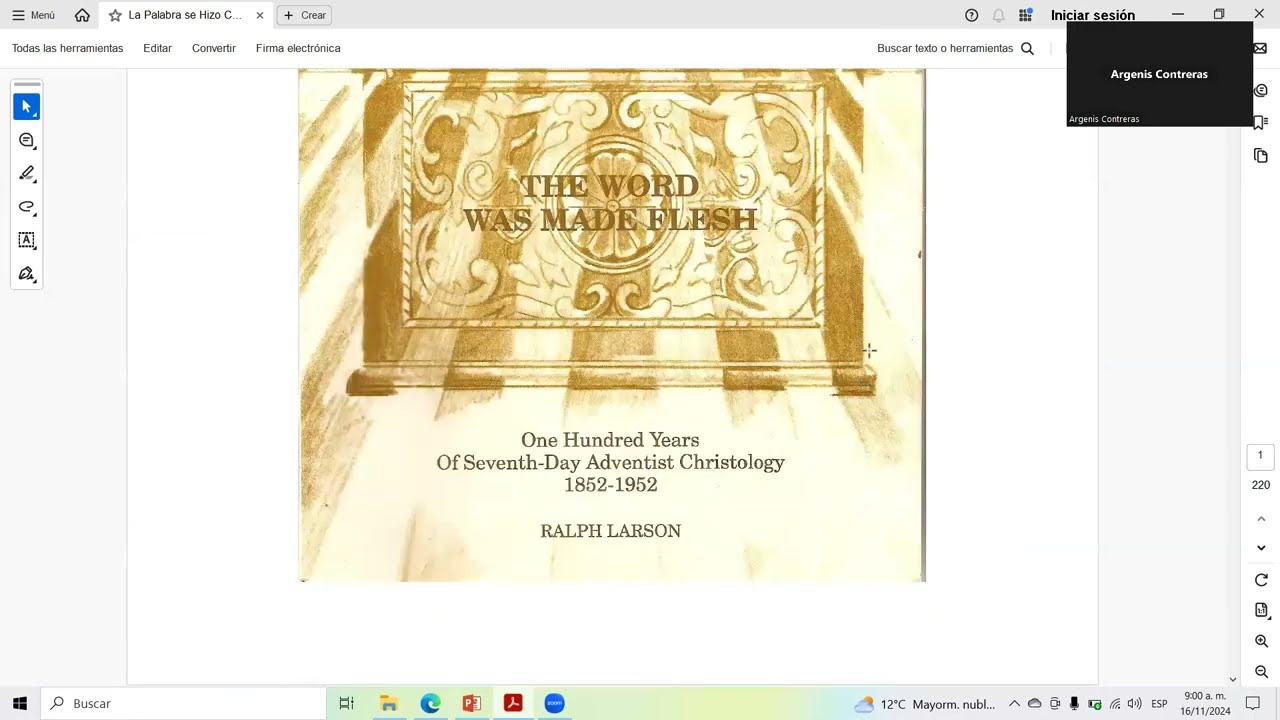
Task: Open the Menú hamburger button
Action: (x=33, y=15)
